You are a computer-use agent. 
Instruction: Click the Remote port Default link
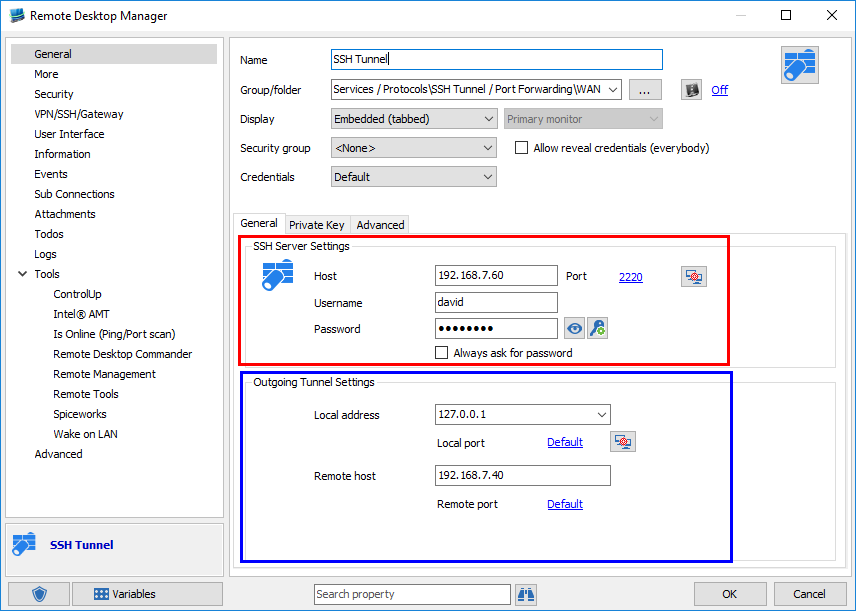(564, 504)
